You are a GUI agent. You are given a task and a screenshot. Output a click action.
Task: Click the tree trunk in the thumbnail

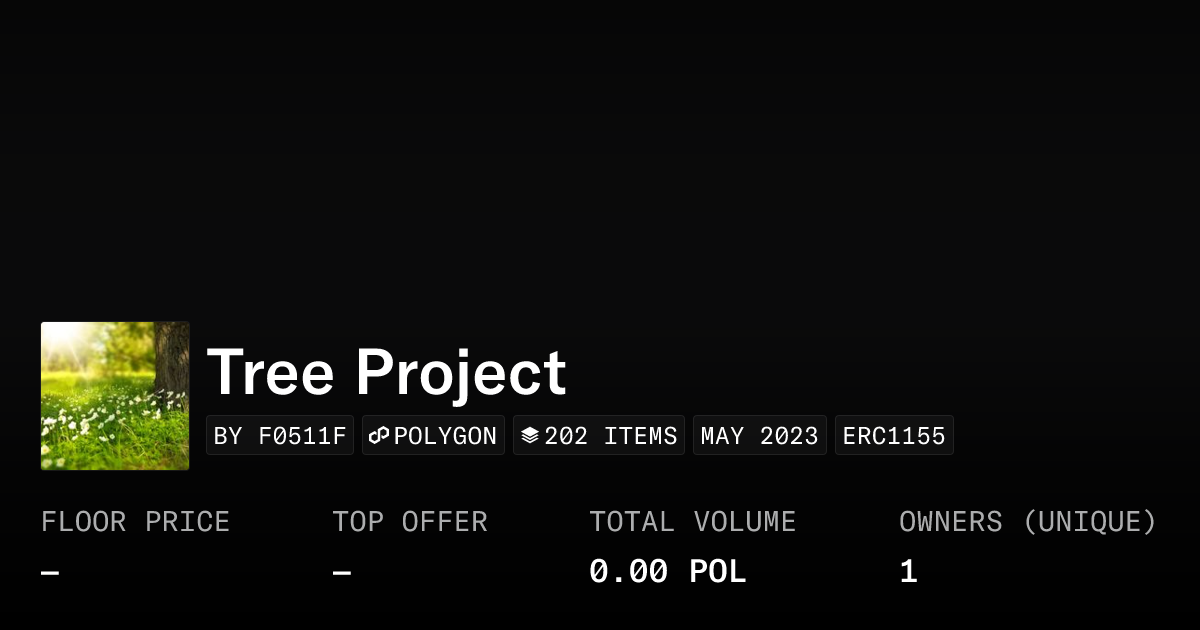[x=173, y=358]
